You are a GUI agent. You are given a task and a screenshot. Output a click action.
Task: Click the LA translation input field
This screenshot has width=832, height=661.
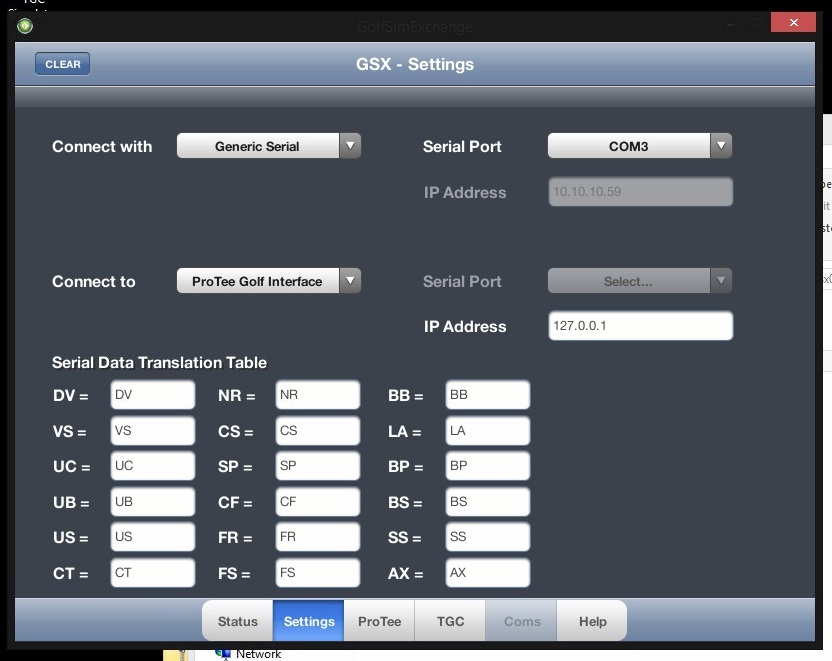(x=487, y=431)
